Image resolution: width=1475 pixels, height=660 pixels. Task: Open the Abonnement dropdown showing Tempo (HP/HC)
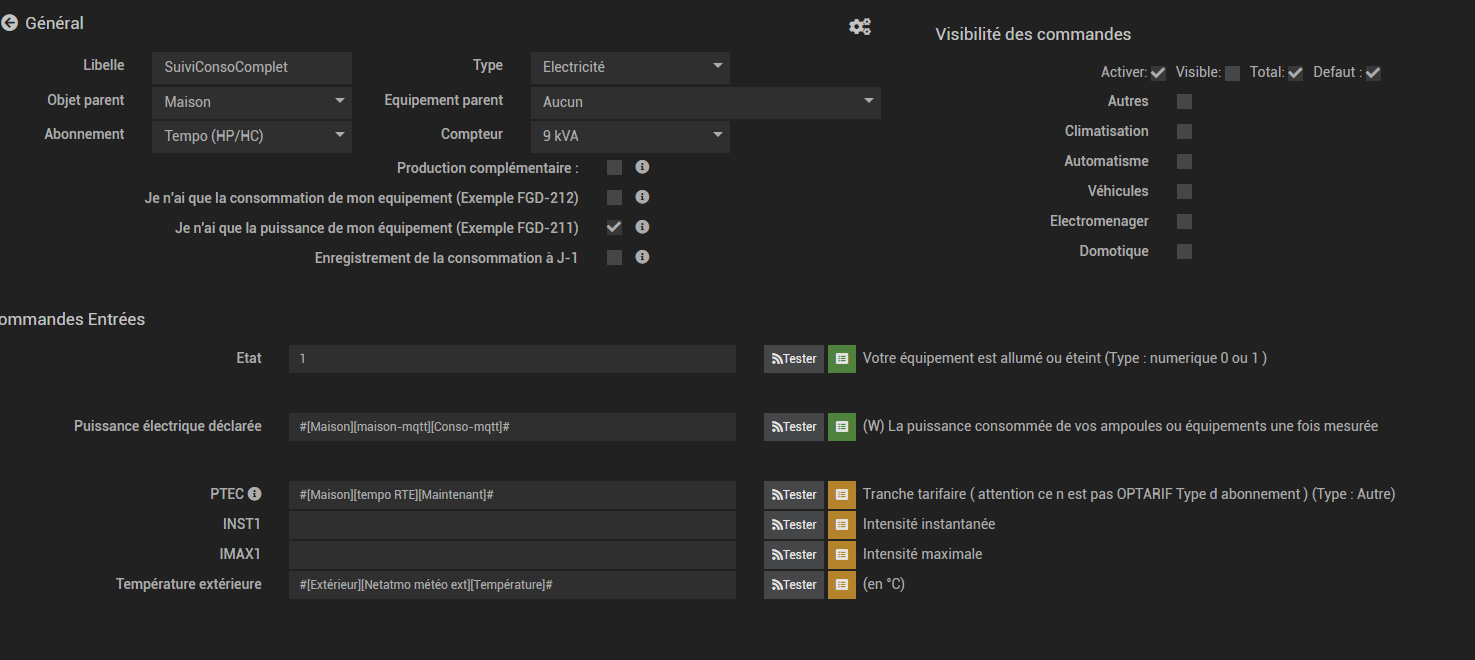[x=252, y=136]
